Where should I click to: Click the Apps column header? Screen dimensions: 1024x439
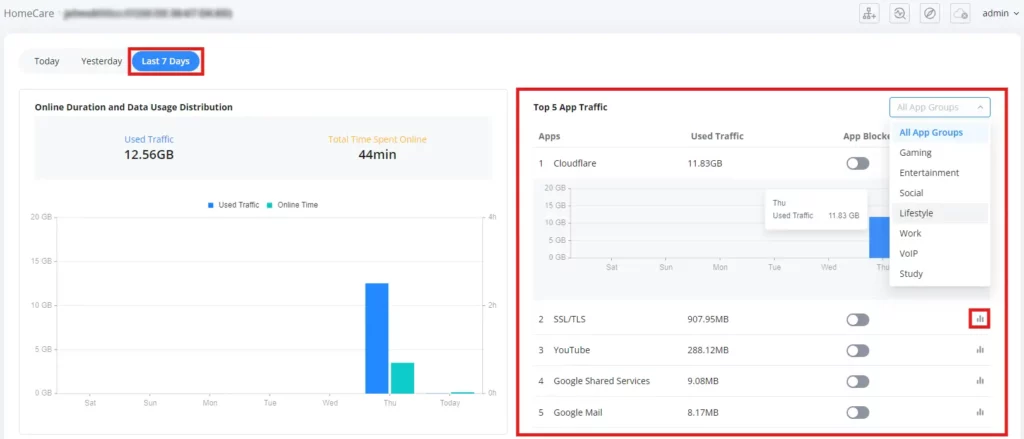(x=549, y=137)
